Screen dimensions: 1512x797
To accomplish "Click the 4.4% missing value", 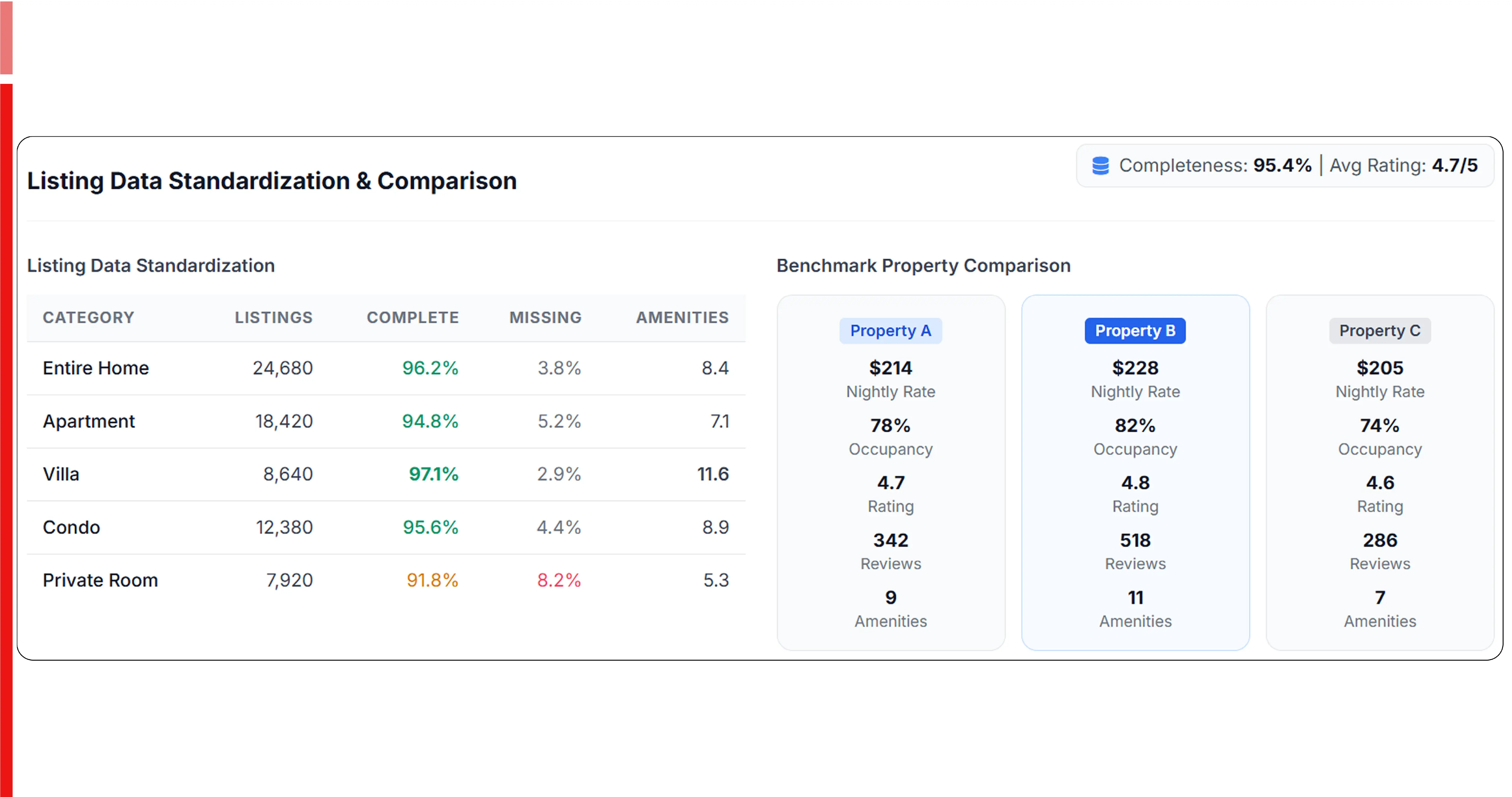I will pyautogui.click(x=559, y=527).
